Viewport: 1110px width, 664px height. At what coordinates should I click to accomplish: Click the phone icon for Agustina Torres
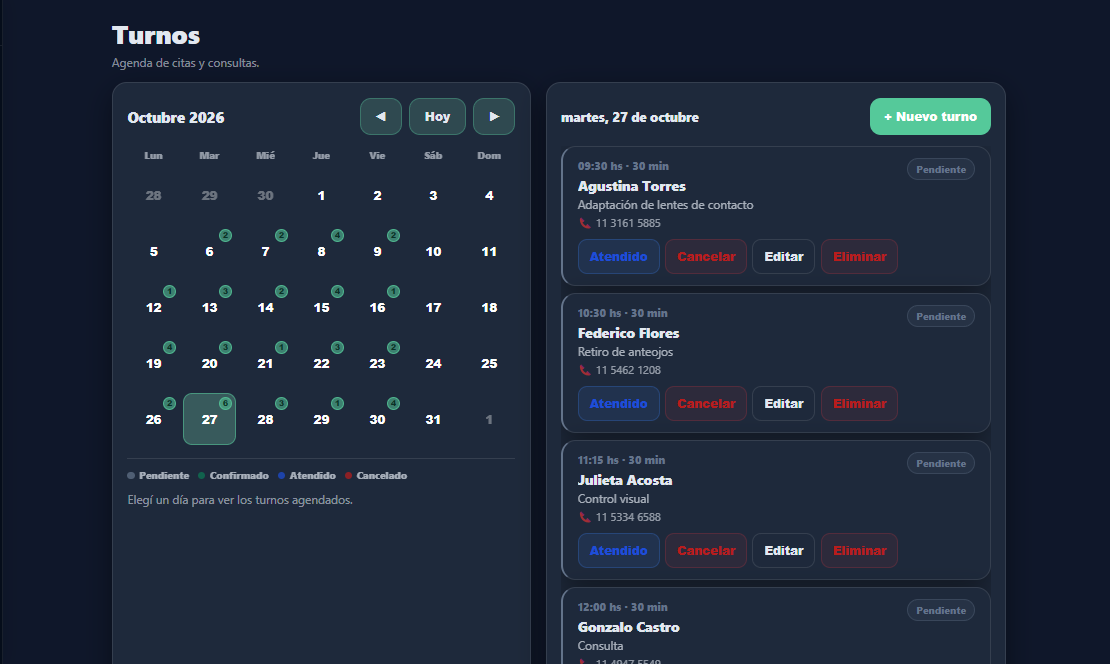pos(585,223)
